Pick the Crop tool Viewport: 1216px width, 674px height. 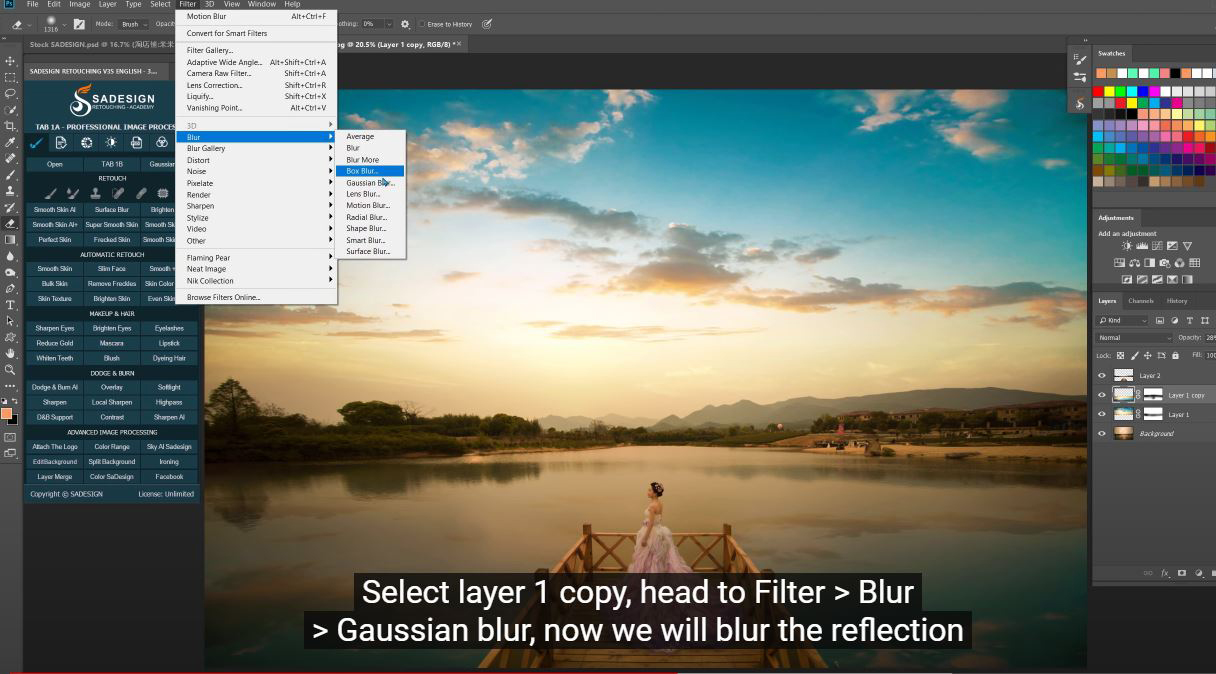click(11, 126)
